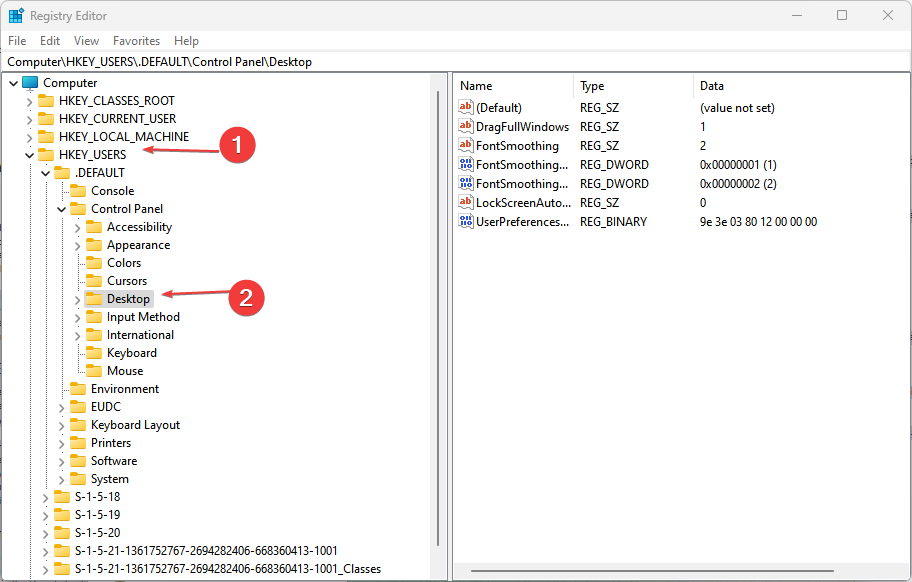Expand the EUDC key
Image resolution: width=912 pixels, height=582 pixels.
pyautogui.click(x=62, y=409)
